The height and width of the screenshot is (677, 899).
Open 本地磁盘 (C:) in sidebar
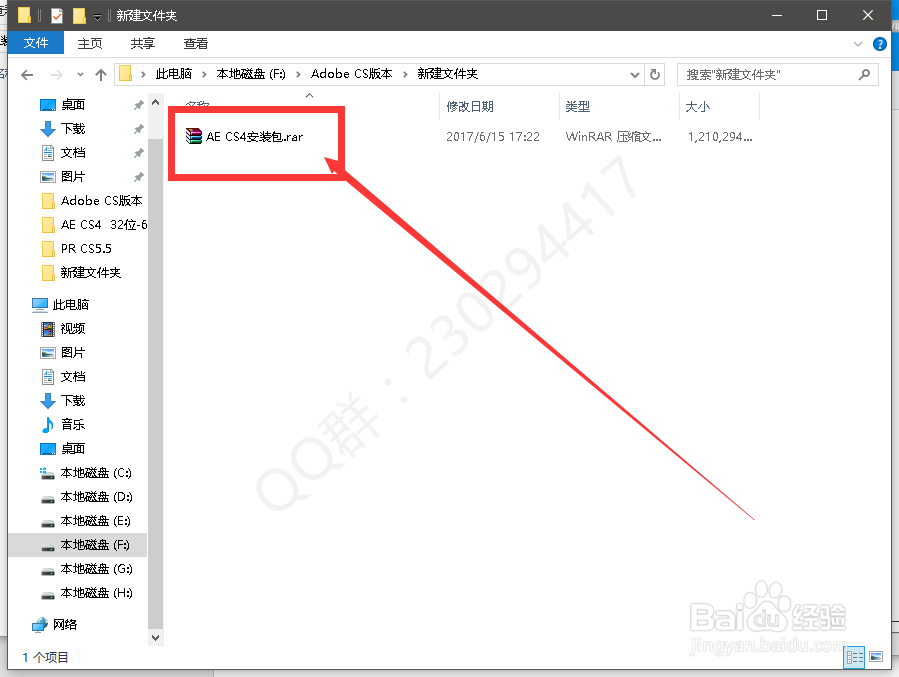click(x=96, y=473)
